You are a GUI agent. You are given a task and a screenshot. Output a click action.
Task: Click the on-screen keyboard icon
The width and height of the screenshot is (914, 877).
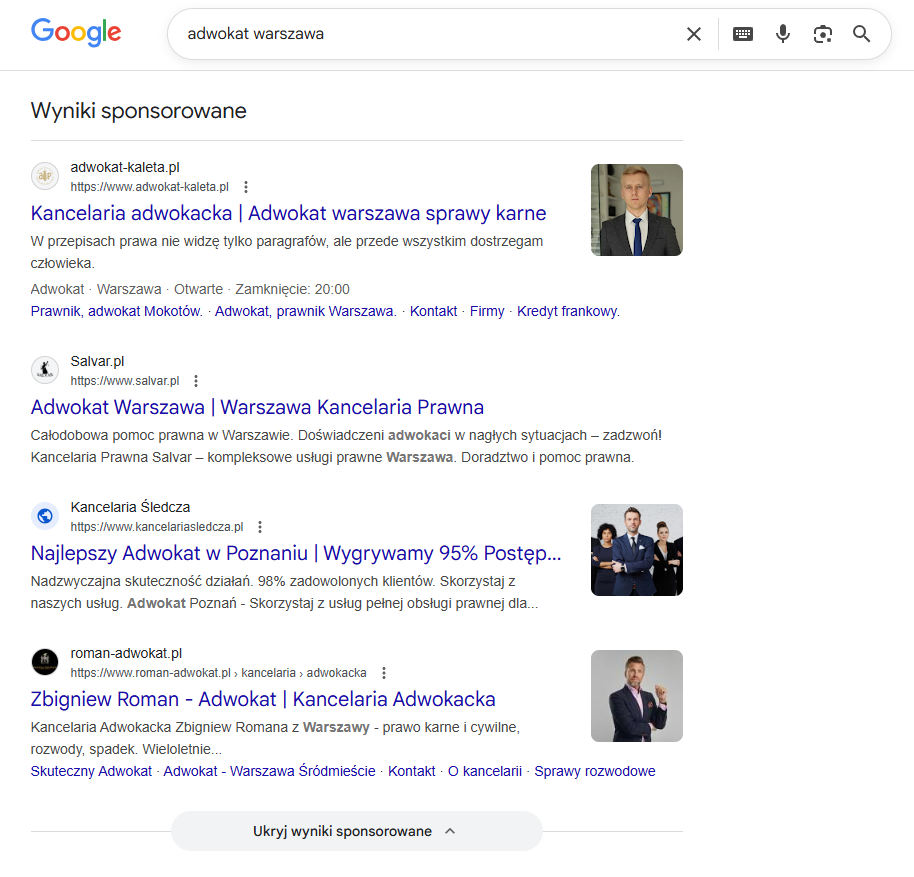click(x=743, y=33)
